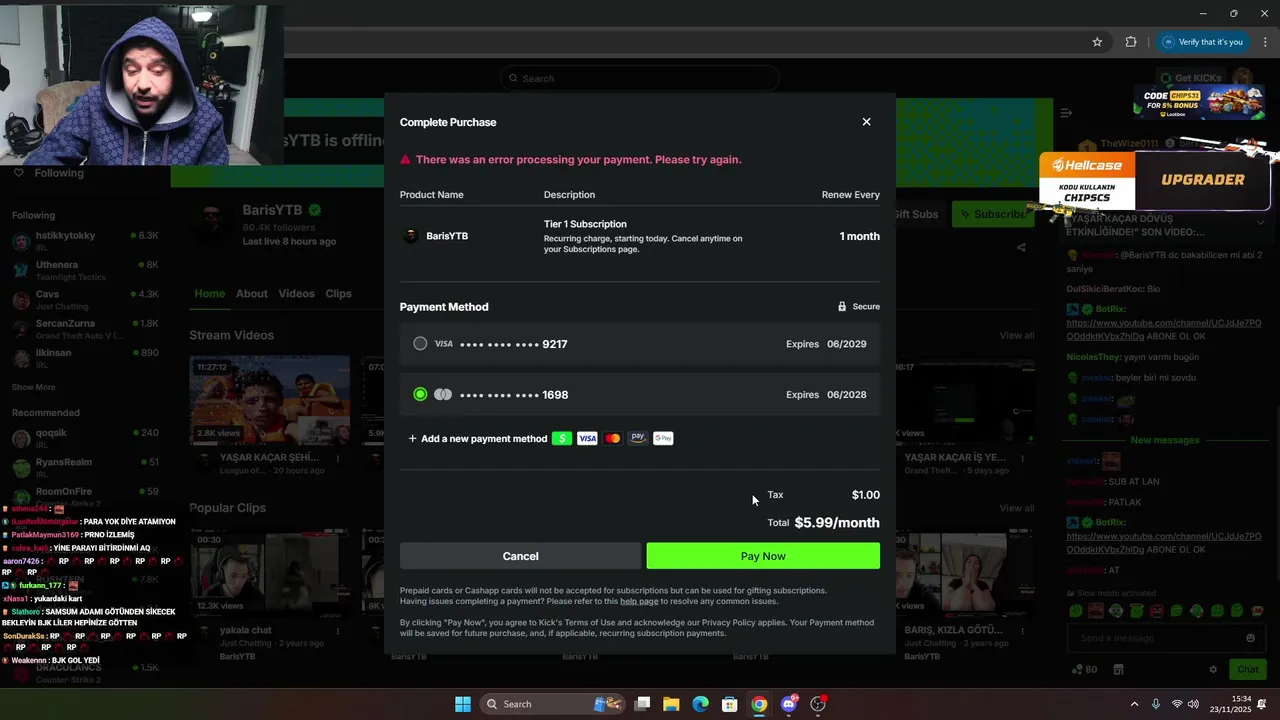This screenshot has width=1280, height=720.
Task: Open Cavs channel in sidebar
Action: click(x=85, y=300)
